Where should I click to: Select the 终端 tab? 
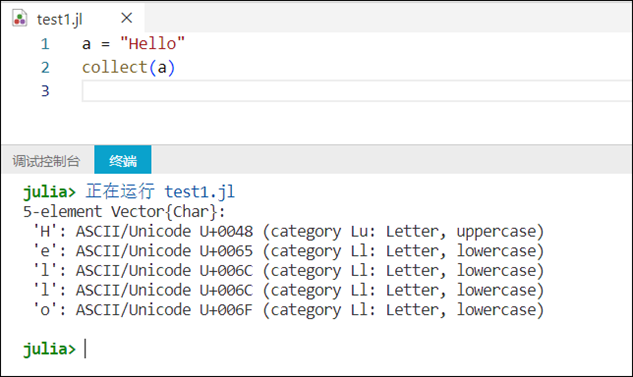pyautogui.click(x=123, y=160)
